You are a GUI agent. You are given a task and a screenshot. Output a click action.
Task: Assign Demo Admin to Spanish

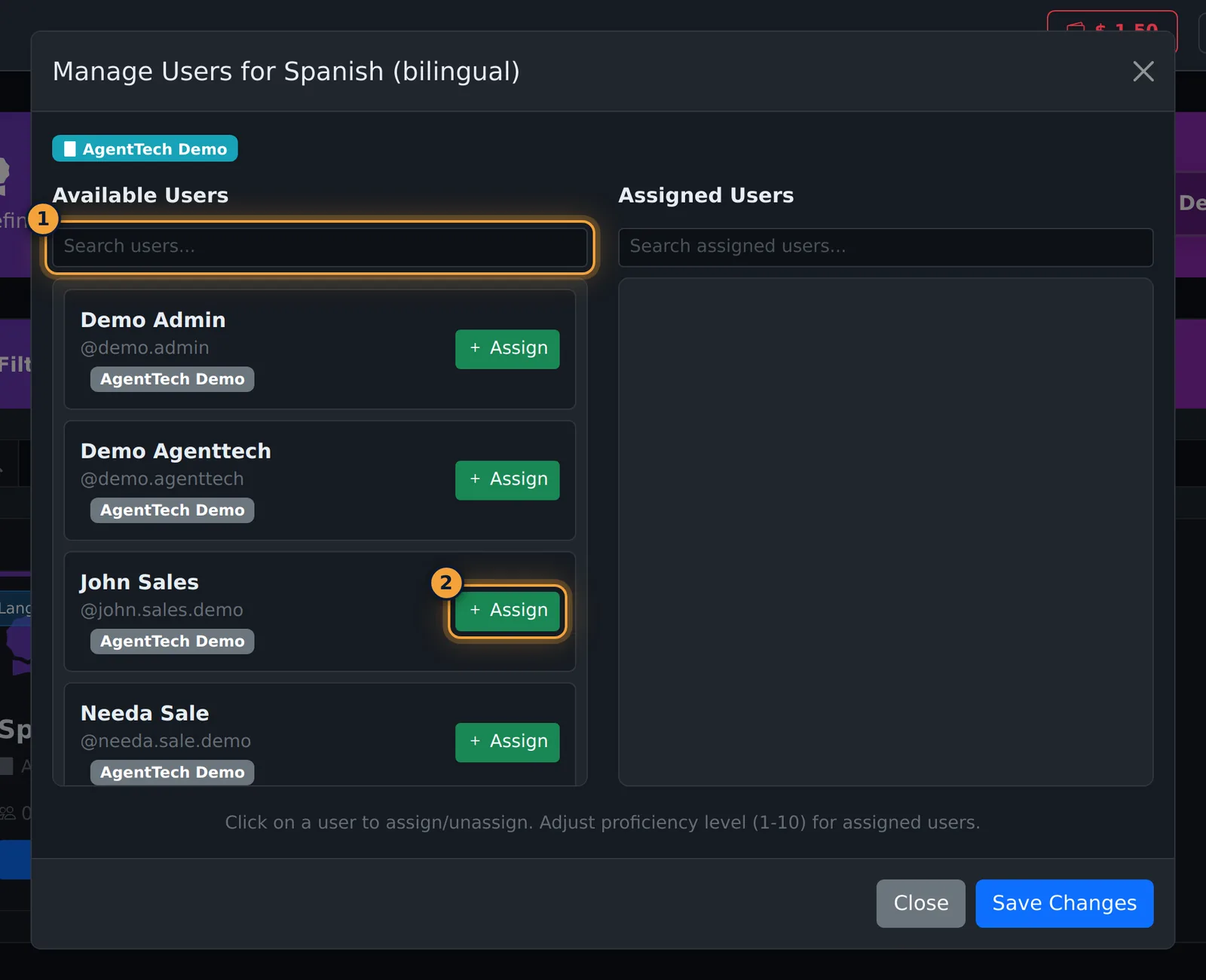[507, 349]
